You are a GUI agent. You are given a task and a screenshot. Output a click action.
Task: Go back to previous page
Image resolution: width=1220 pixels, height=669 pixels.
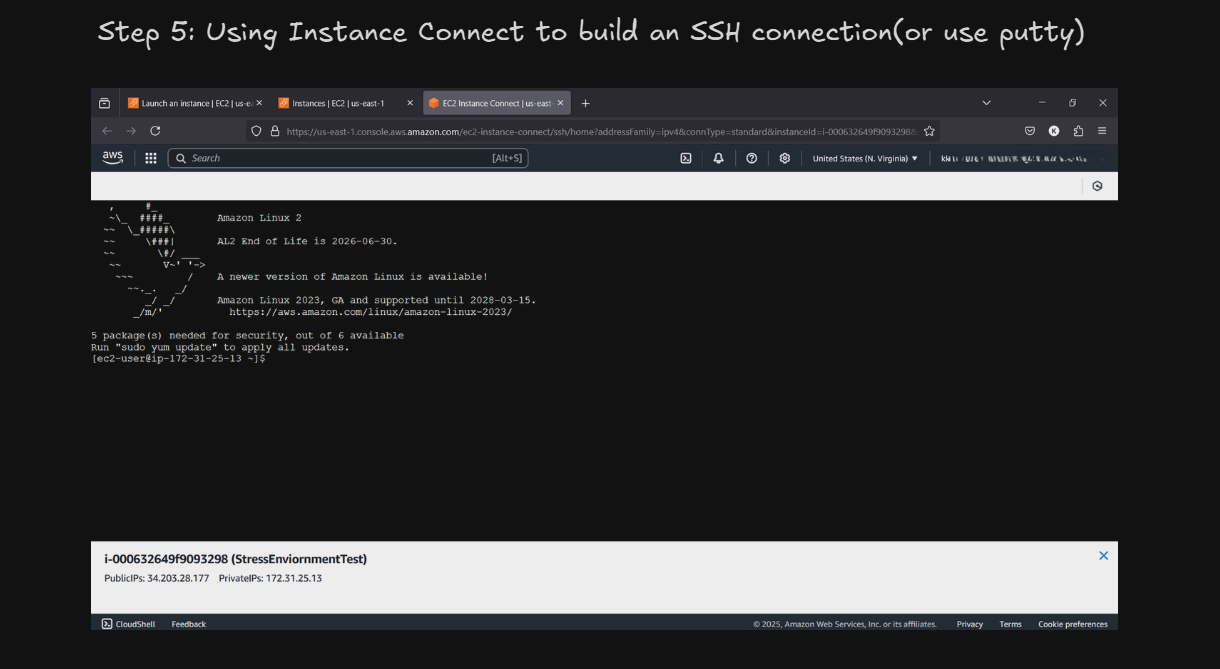107,131
